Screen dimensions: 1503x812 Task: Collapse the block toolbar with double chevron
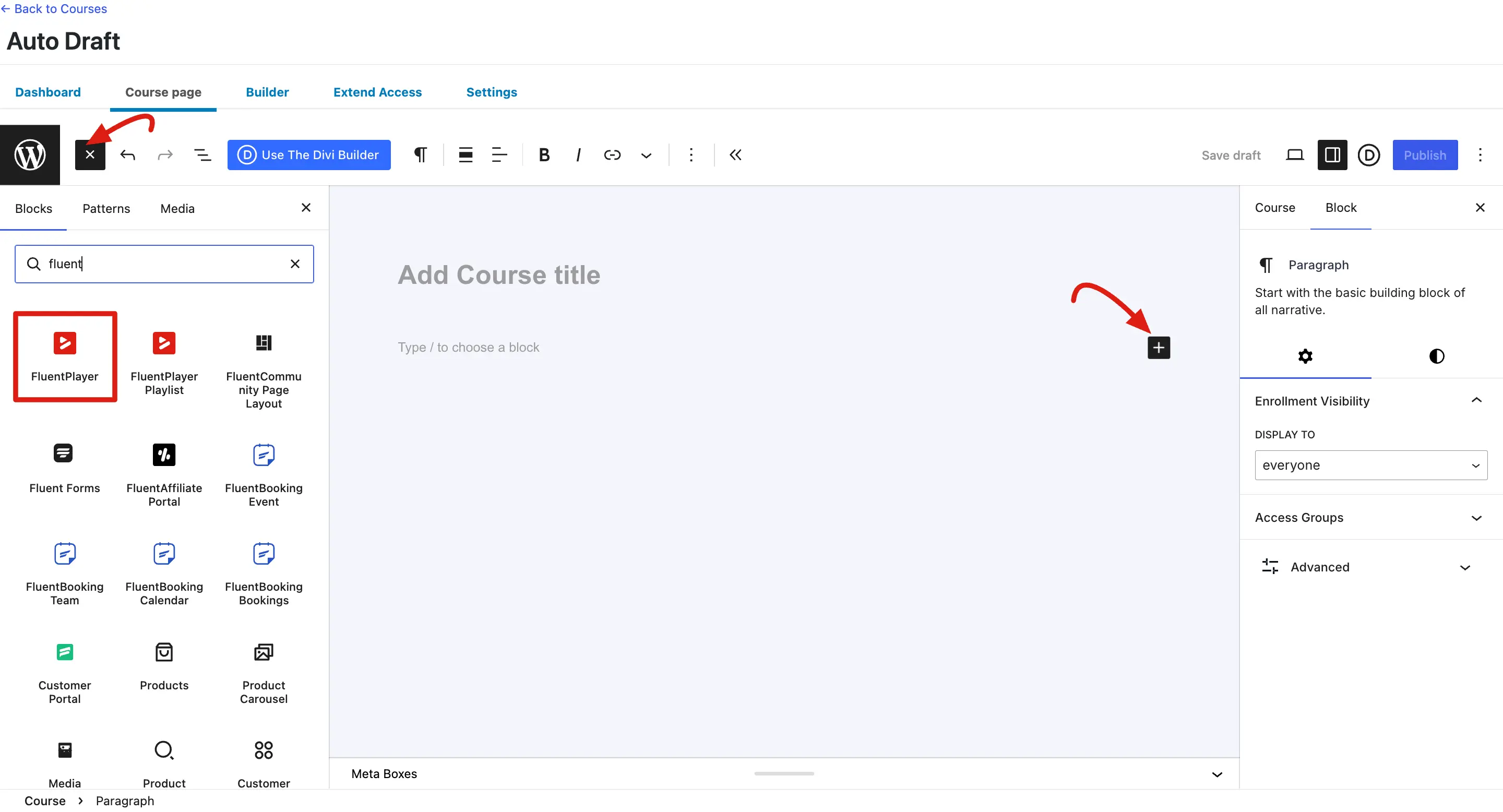pyautogui.click(x=735, y=154)
